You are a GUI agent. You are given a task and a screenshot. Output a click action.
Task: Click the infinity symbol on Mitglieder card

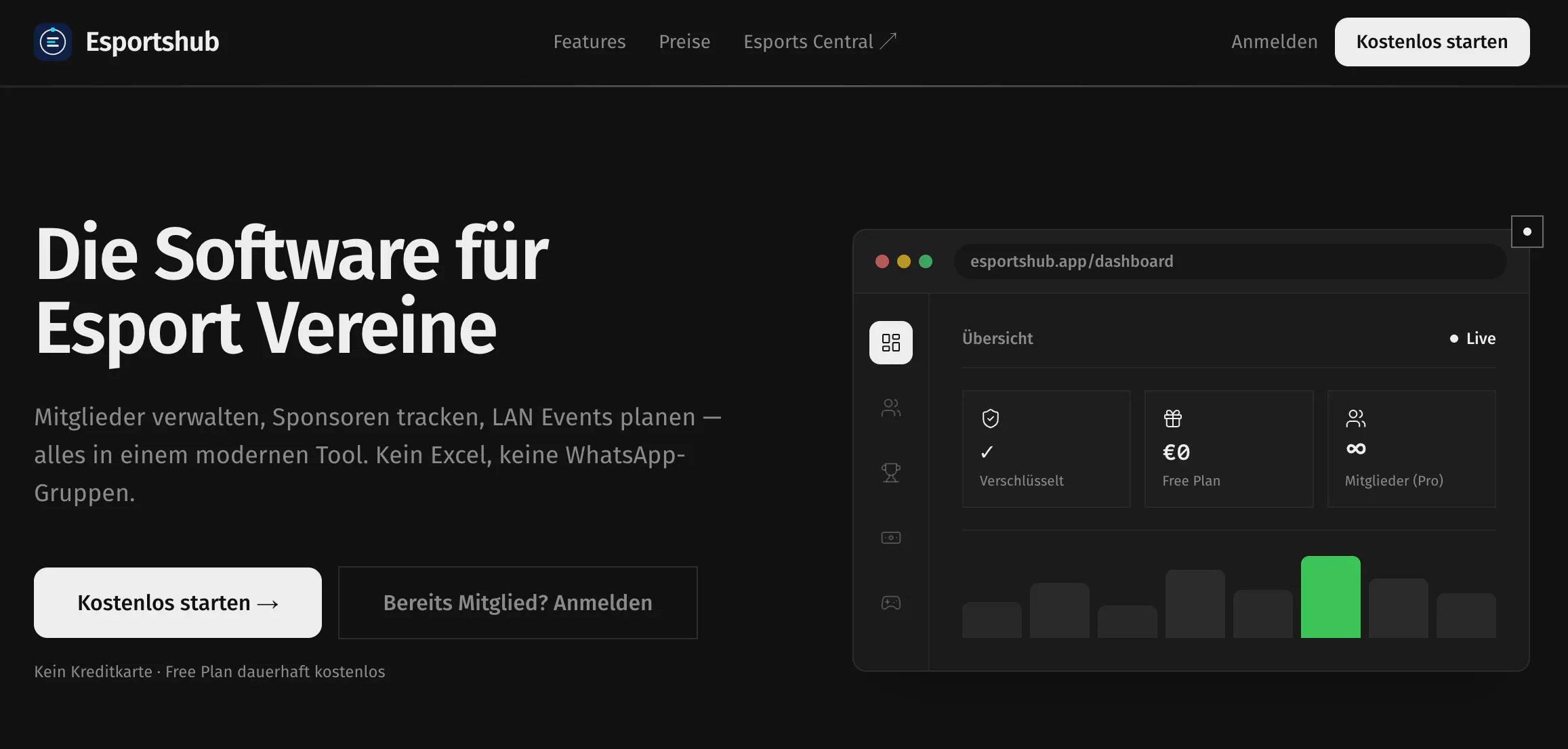tap(1356, 449)
